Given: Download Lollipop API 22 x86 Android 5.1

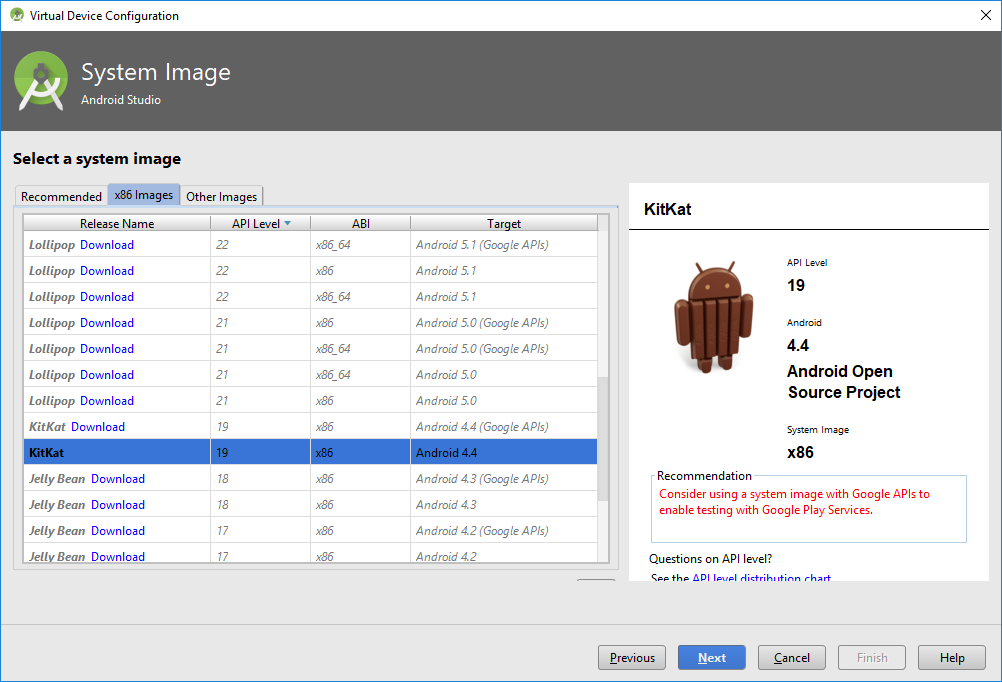Looking at the screenshot, I should click(x=107, y=271).
